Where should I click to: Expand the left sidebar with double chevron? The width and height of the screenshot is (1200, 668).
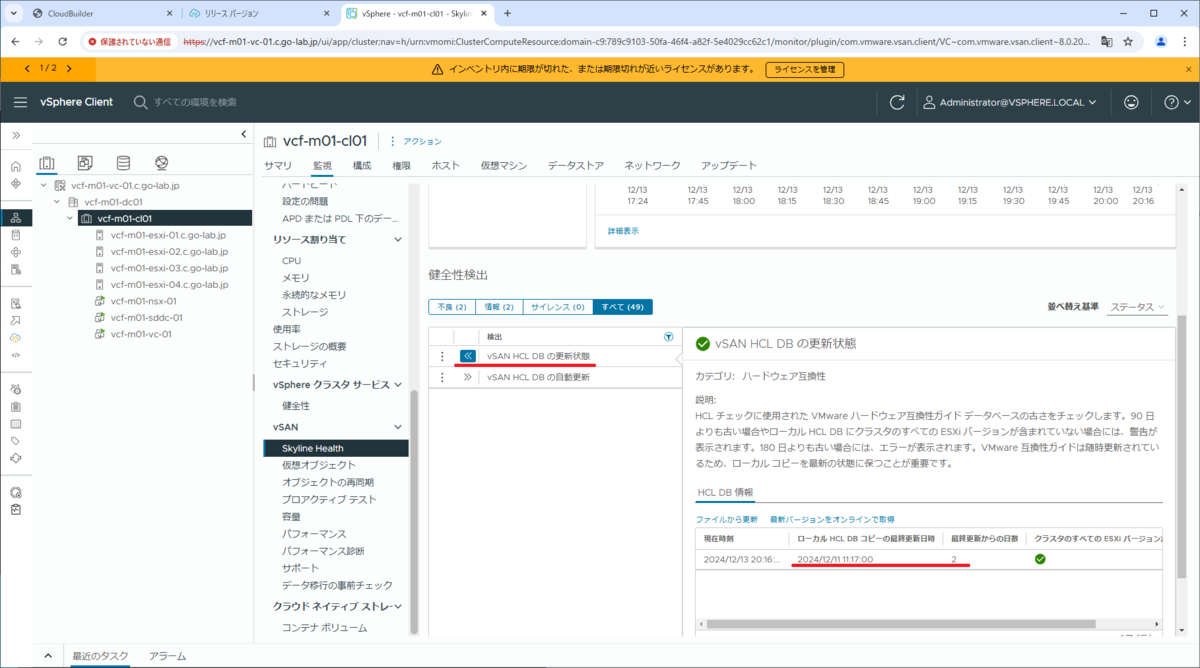coord(16,135)
